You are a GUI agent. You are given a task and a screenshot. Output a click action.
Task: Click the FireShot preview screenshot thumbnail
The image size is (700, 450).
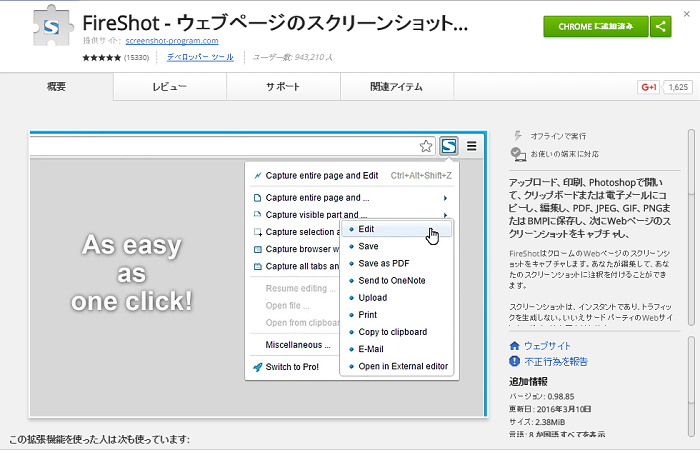[258, 274]
